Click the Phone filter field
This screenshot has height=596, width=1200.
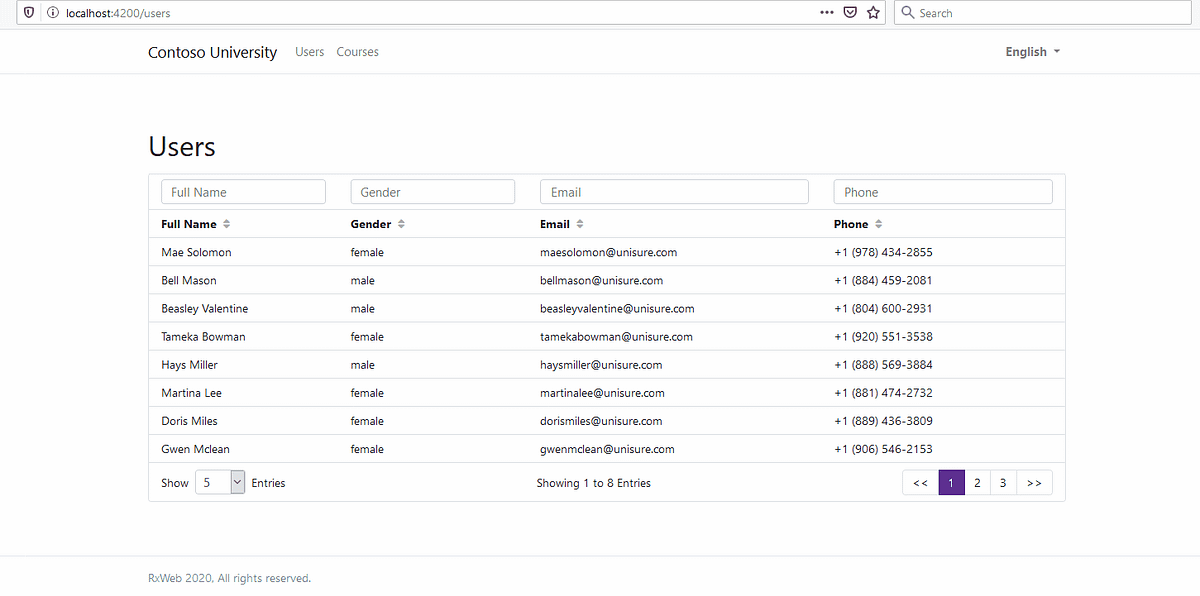pos(942,191)
